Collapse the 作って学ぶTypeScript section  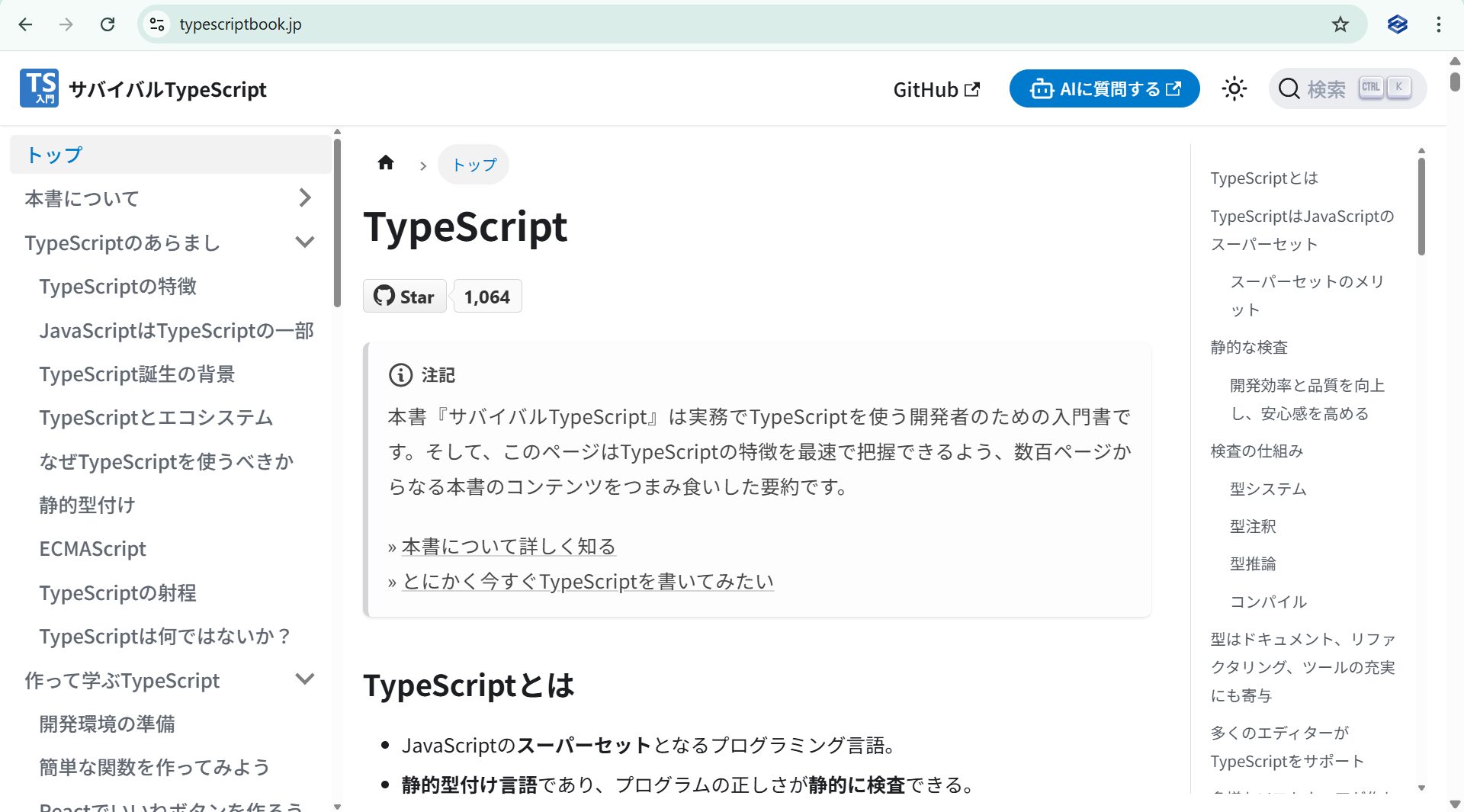click(305, 679)
